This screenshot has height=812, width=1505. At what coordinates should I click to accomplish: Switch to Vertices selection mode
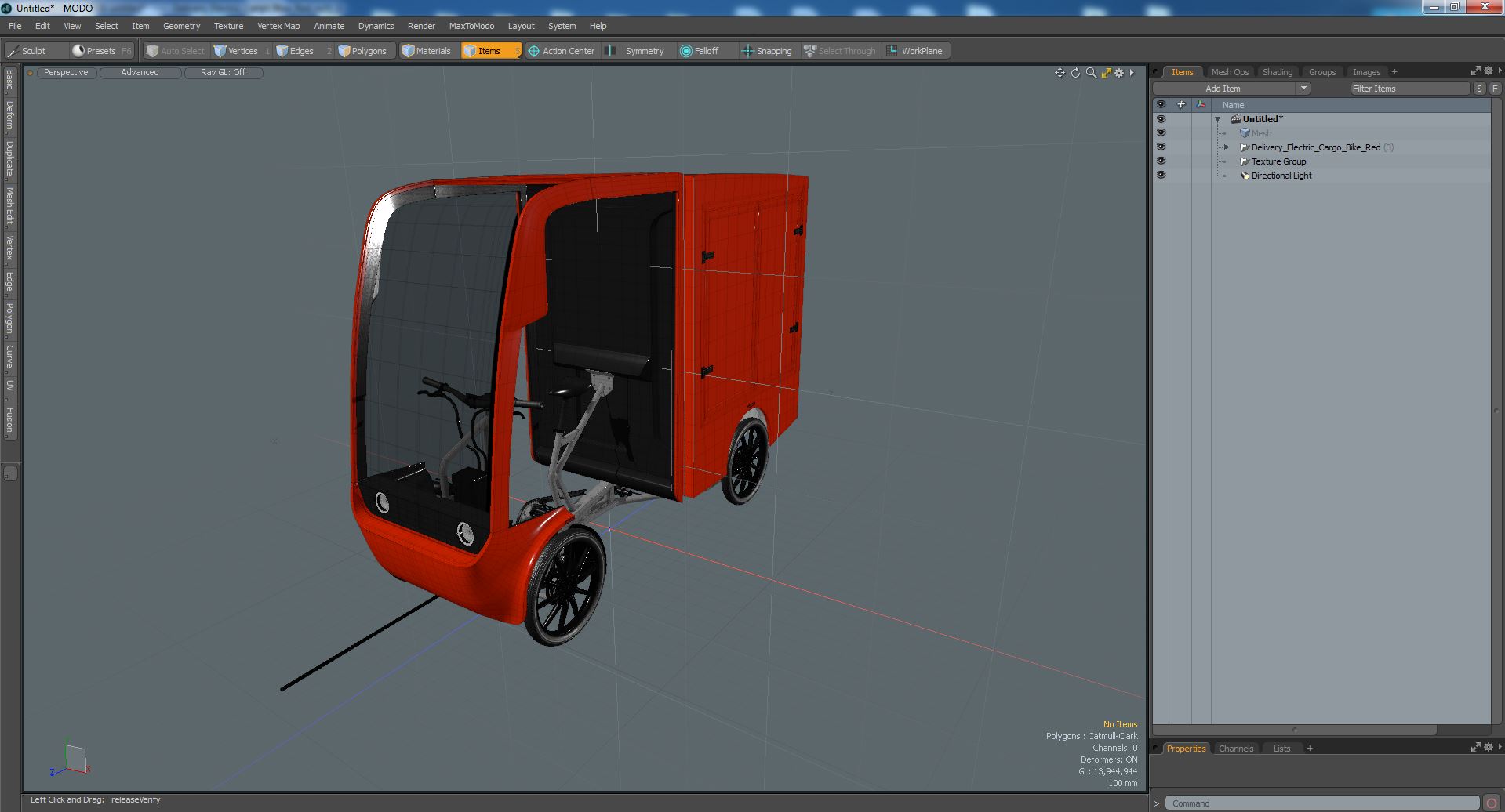coord(242,51)
